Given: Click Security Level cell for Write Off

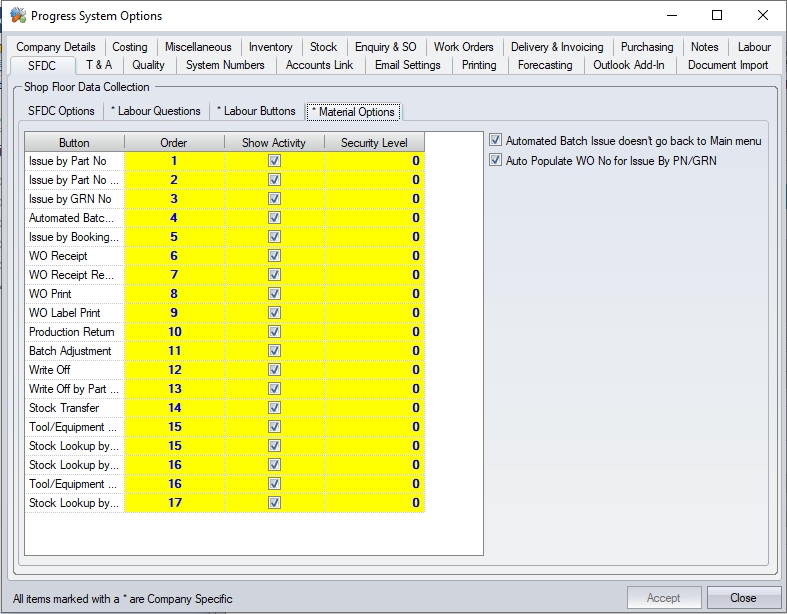Looking at the screenshot, I should [374, 370].
